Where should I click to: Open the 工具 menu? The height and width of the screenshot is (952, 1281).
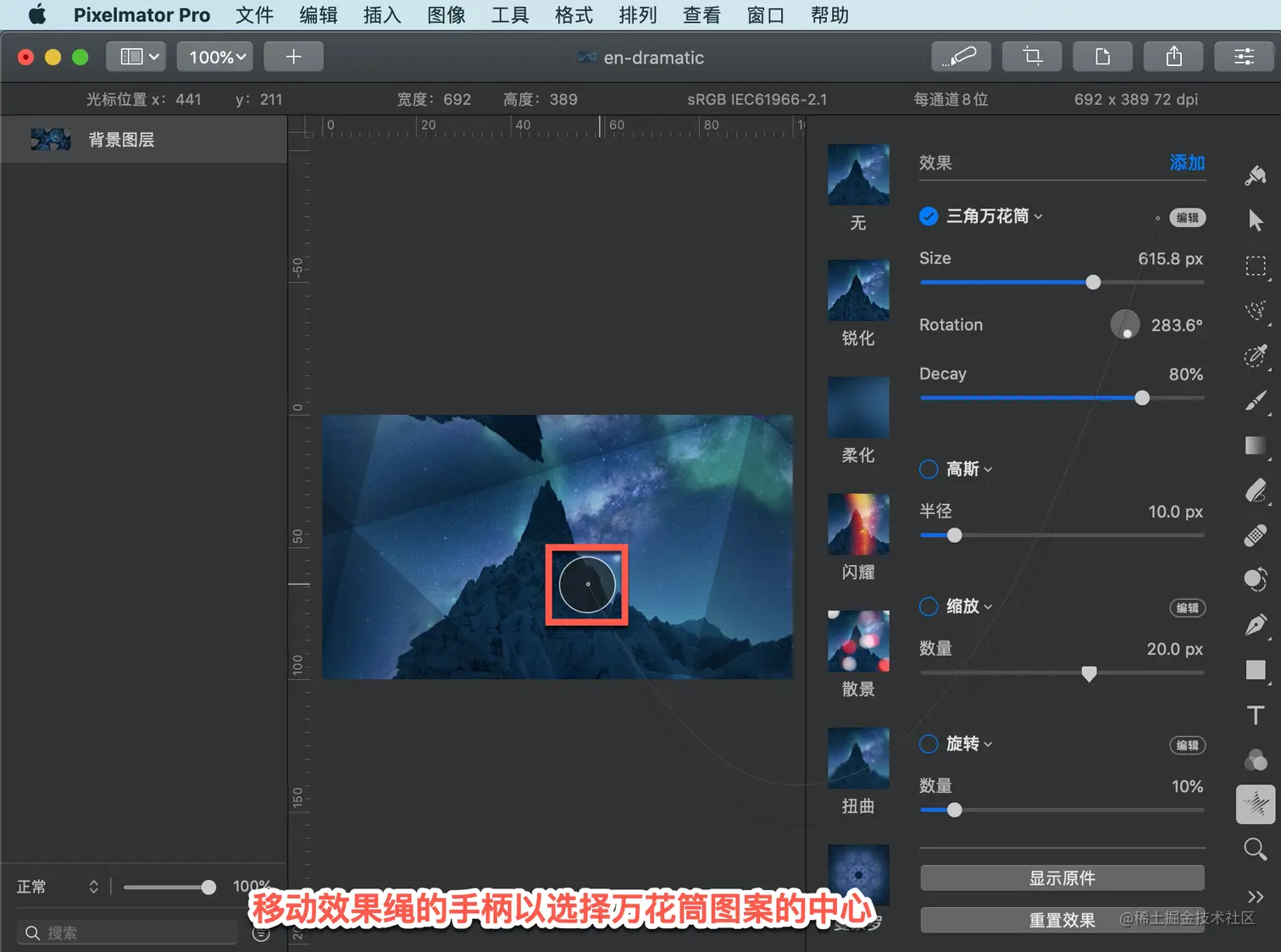pos(510,15)
